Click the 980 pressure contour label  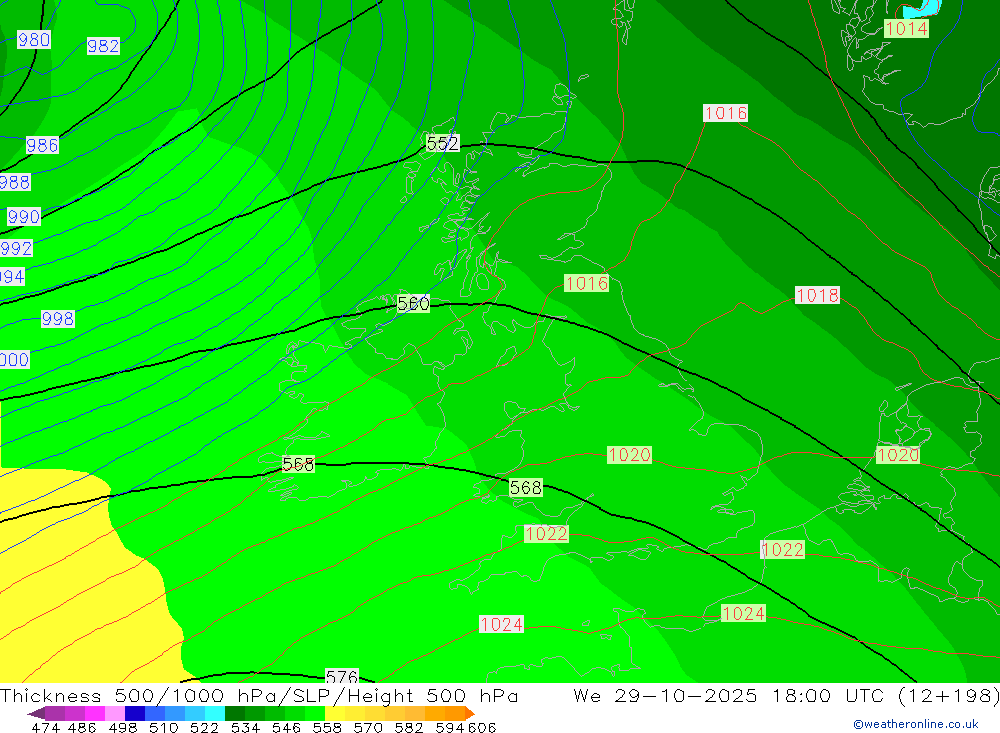click(34, 40)
